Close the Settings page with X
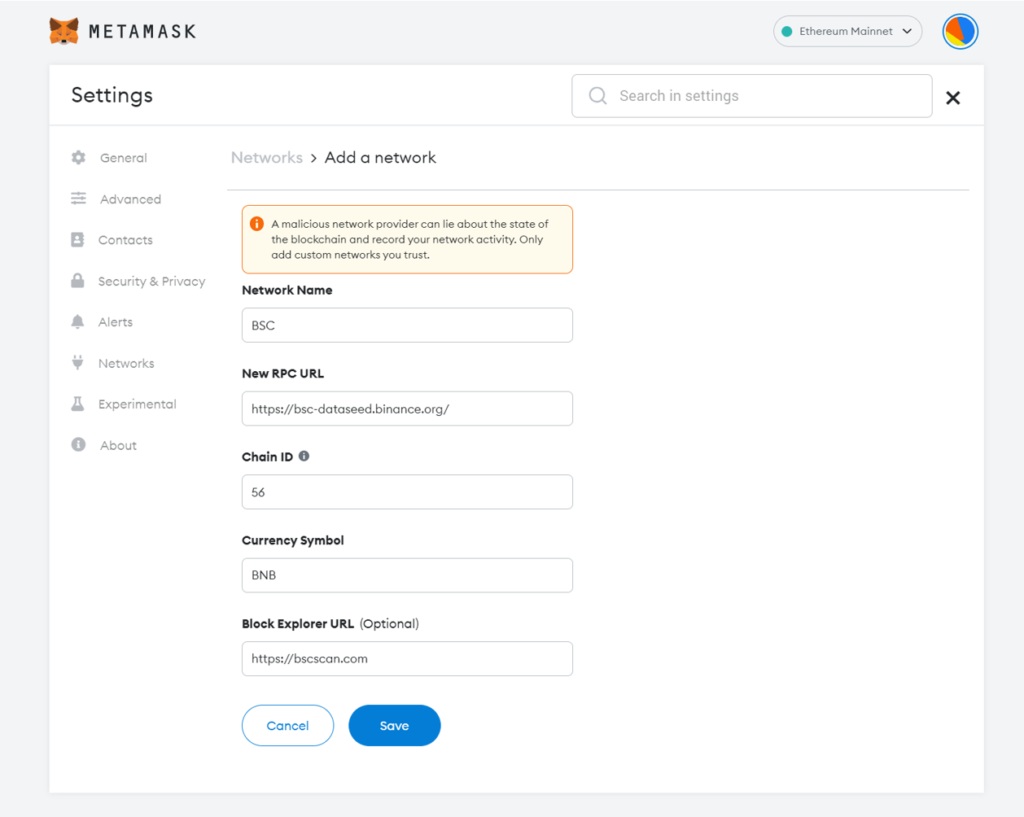The image size is (1024, 817). pyautogui.click(x=953, y=98)
